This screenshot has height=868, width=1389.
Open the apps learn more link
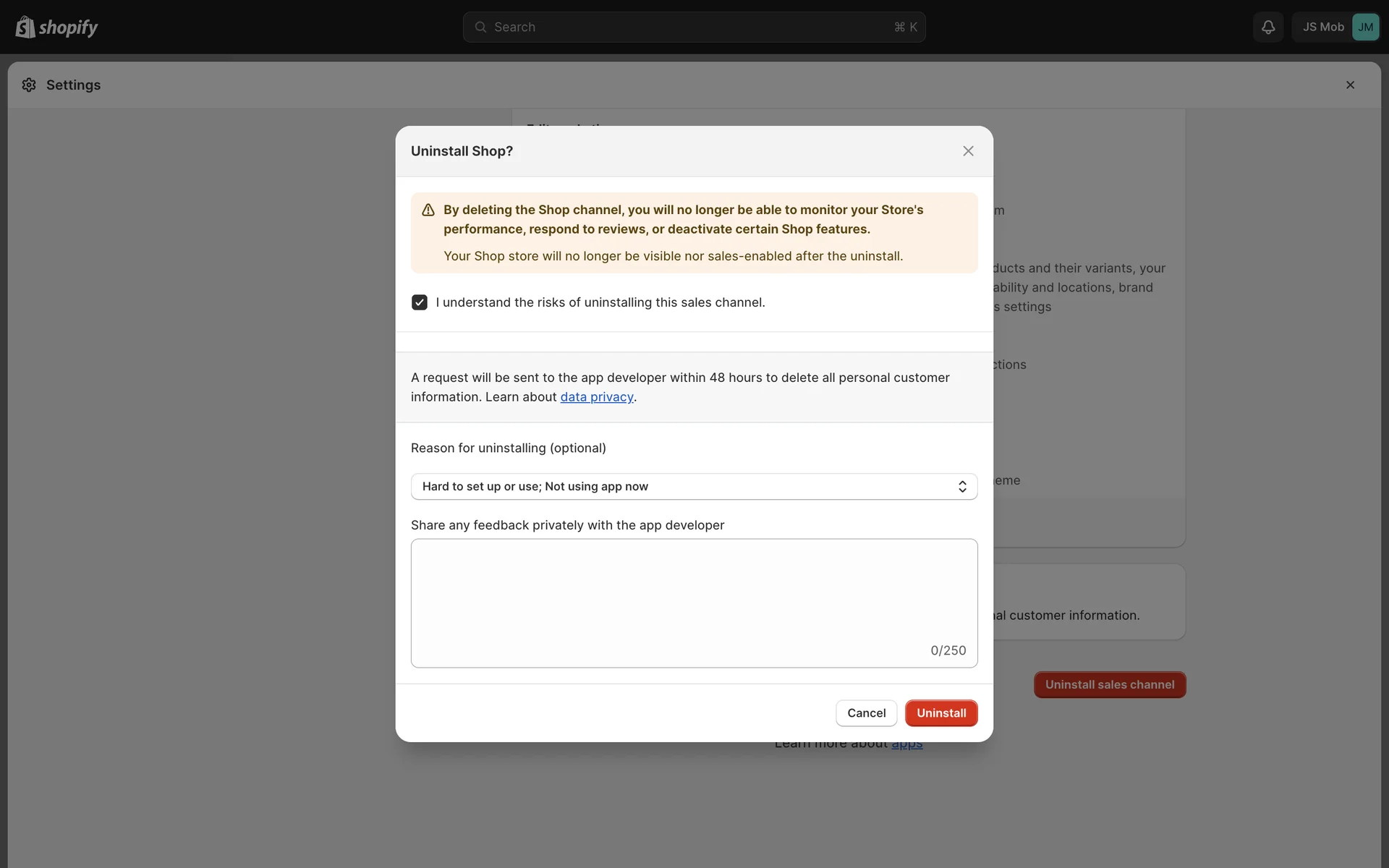(x=906, y=745)
